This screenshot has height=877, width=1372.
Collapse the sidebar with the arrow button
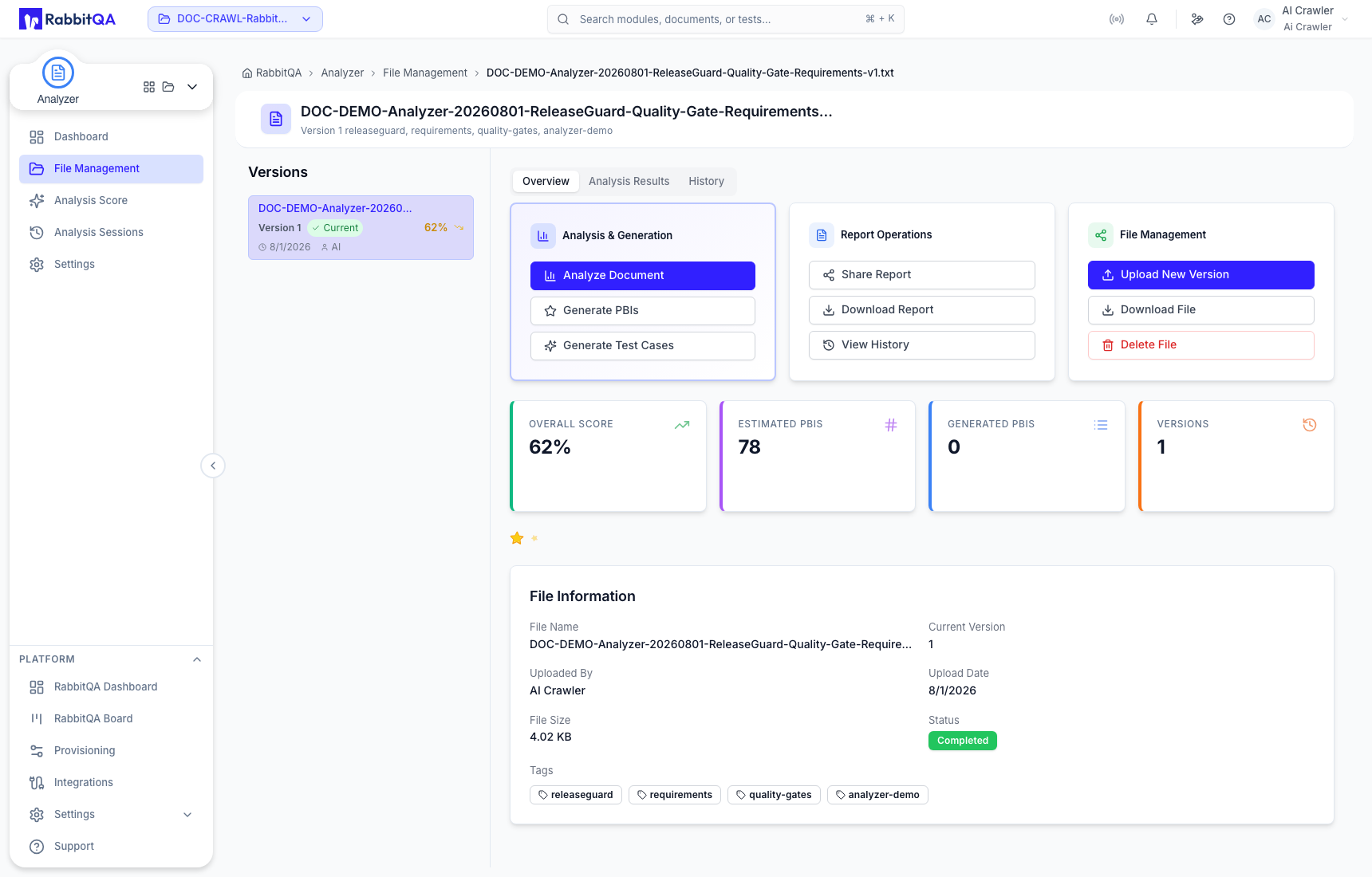(x=213, y=466)
